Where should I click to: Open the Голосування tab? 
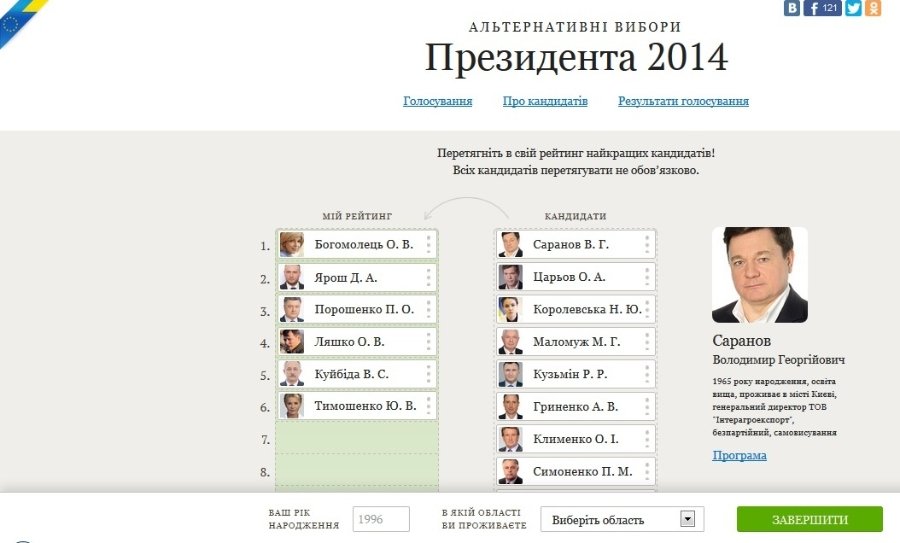437,101
